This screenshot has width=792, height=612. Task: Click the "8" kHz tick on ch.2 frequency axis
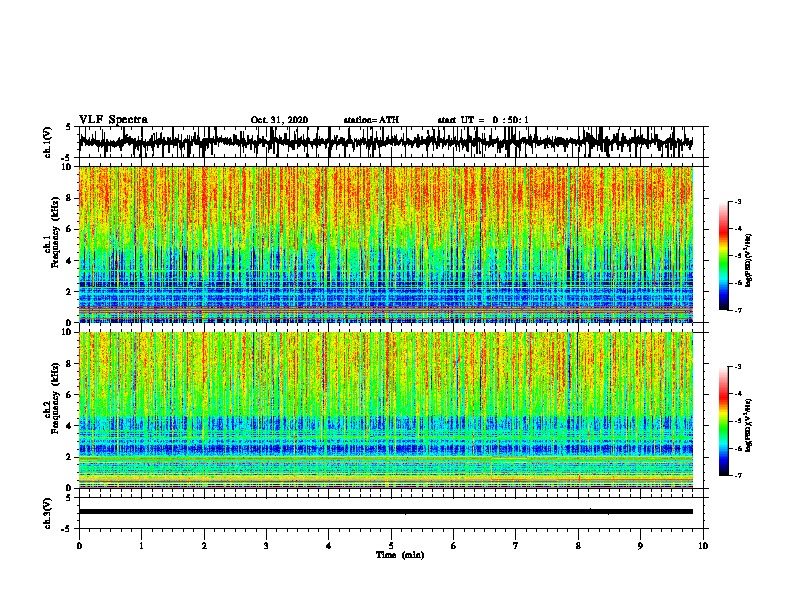(x=70, y=364)
